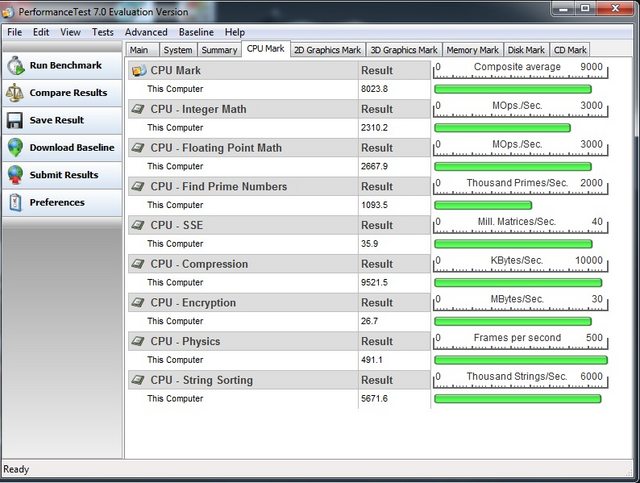Viewport: 640px width, 483px height.
Task: Click the SSE result value 35.9
Action: pyautogui.click(x=369, y=244)
